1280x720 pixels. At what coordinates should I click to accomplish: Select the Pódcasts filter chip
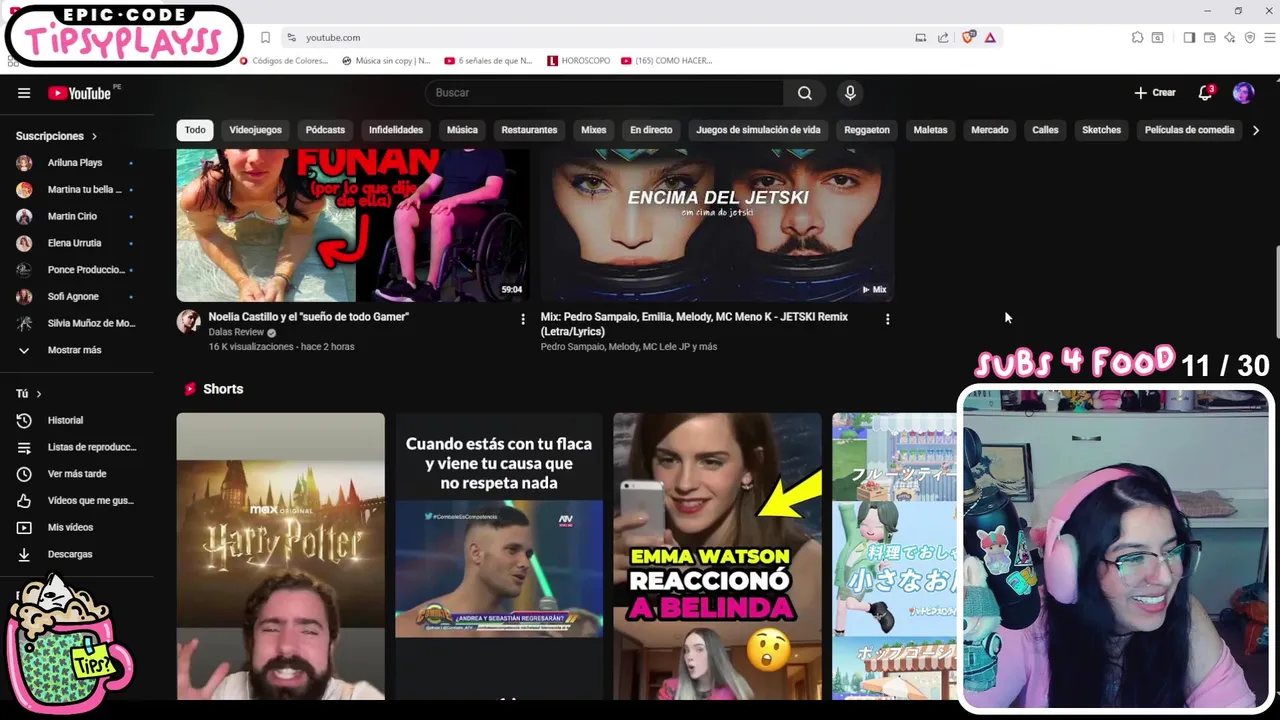click(325, 130)
